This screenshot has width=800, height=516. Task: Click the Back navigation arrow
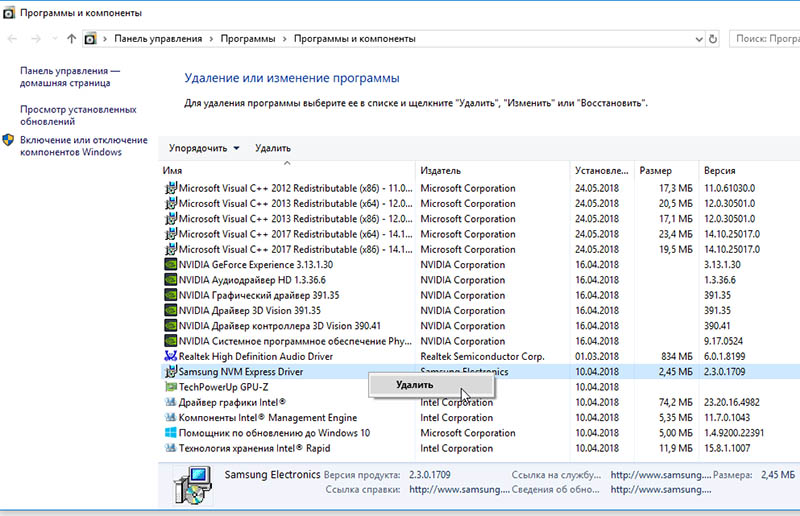click(x=12, y=39)
